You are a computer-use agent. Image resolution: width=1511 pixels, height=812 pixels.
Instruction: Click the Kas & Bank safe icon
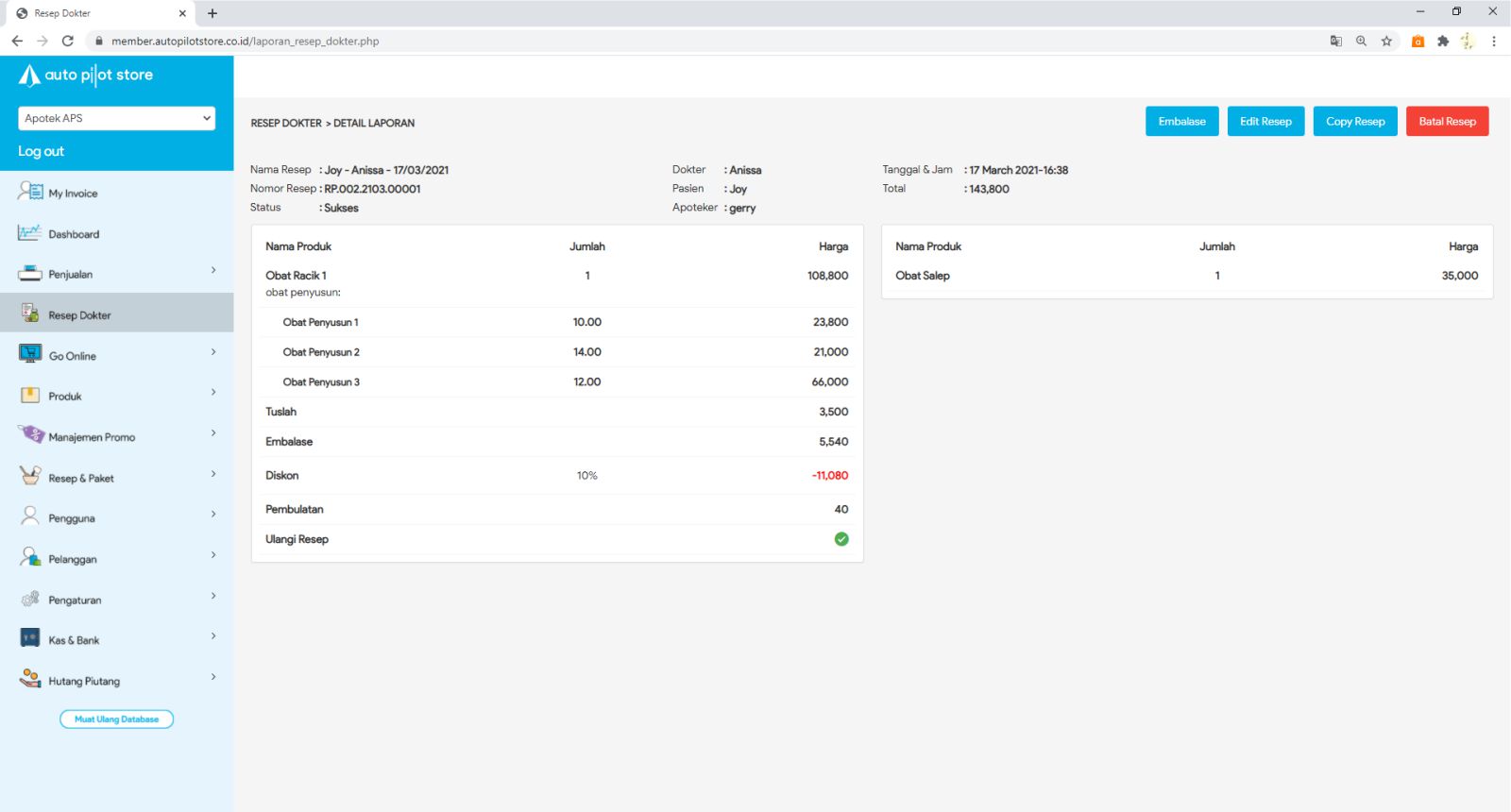30,638
